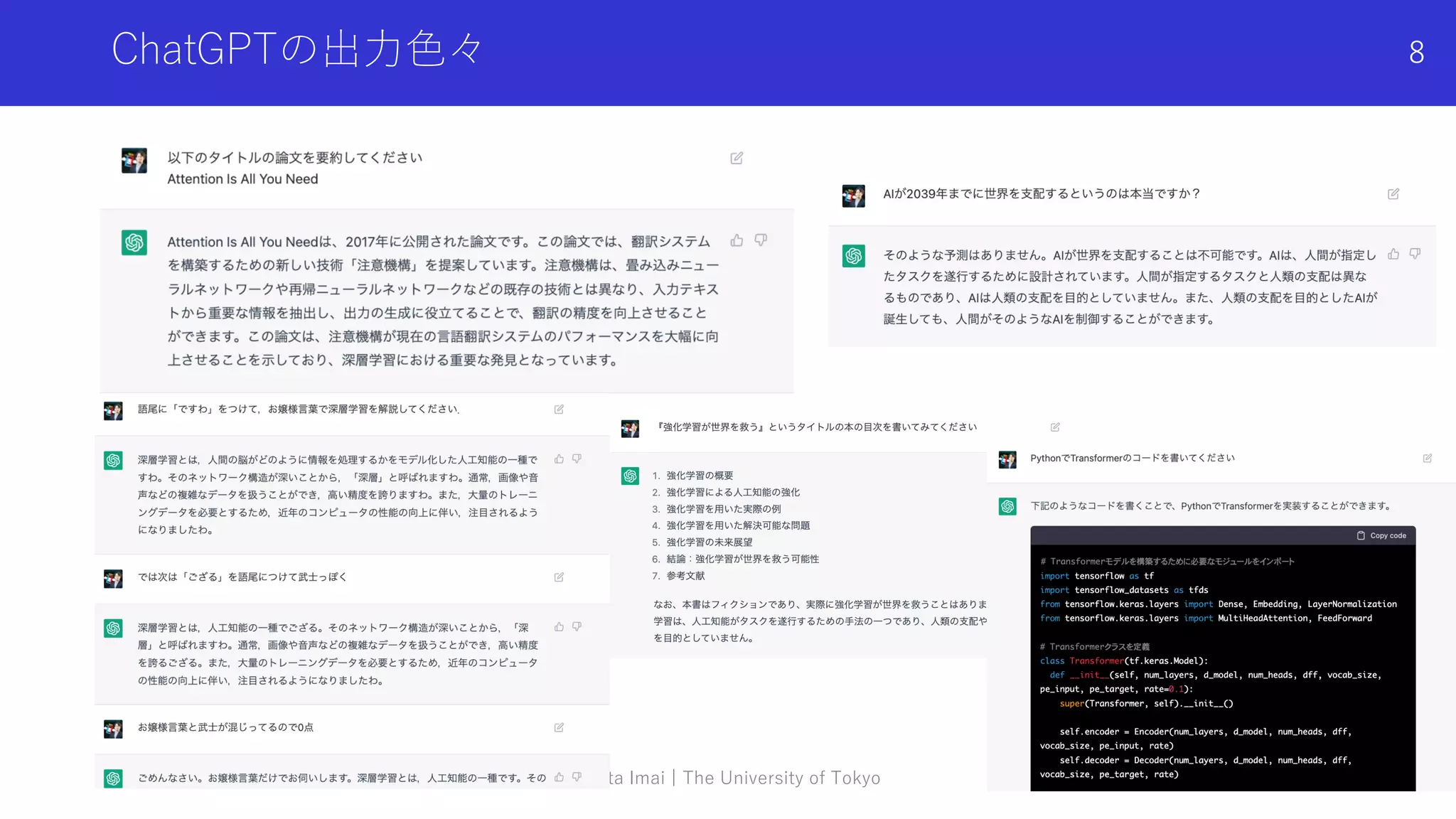Click the user avatar beside '強化学習が世界を救う' prompt
The image size is (1456, 819).
click(630, 429)
